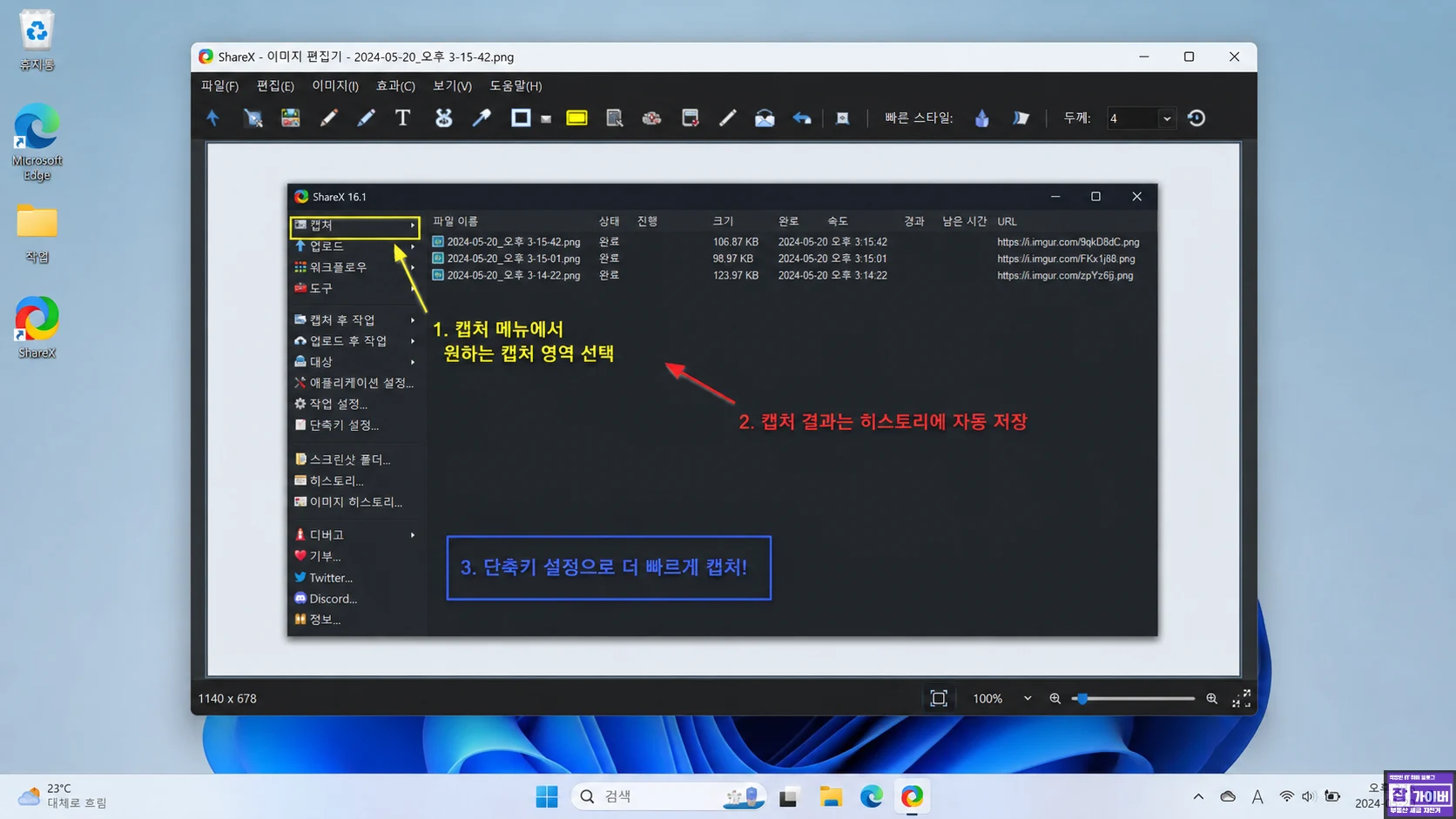Click the IME 'A' language indicator

tap(1257, 796)
